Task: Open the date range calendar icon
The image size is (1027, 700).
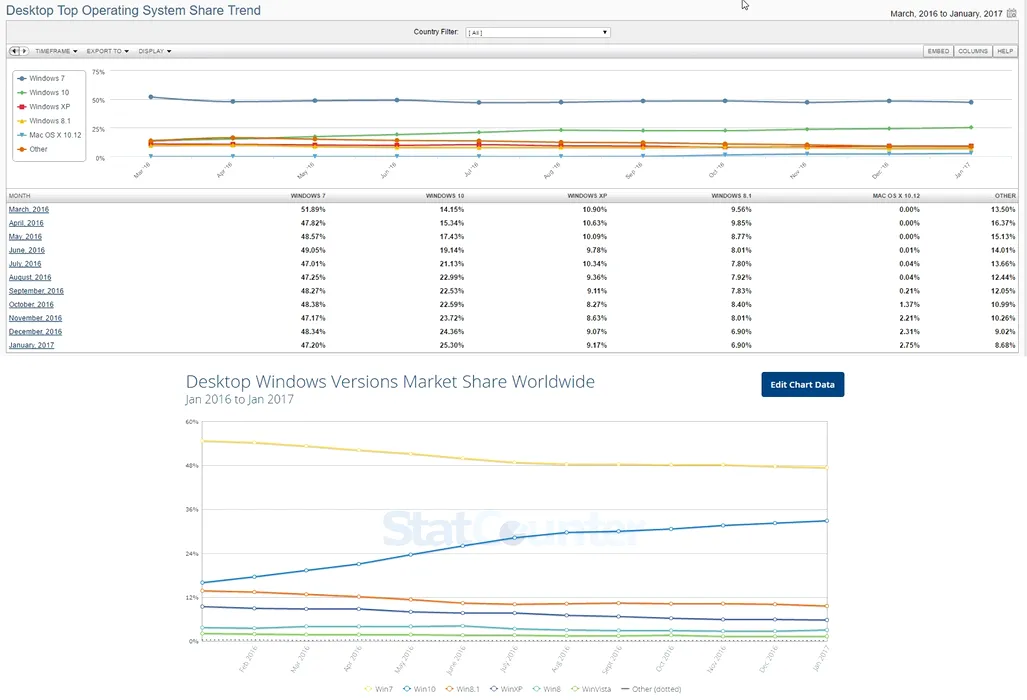Action: click(1011, 13)
